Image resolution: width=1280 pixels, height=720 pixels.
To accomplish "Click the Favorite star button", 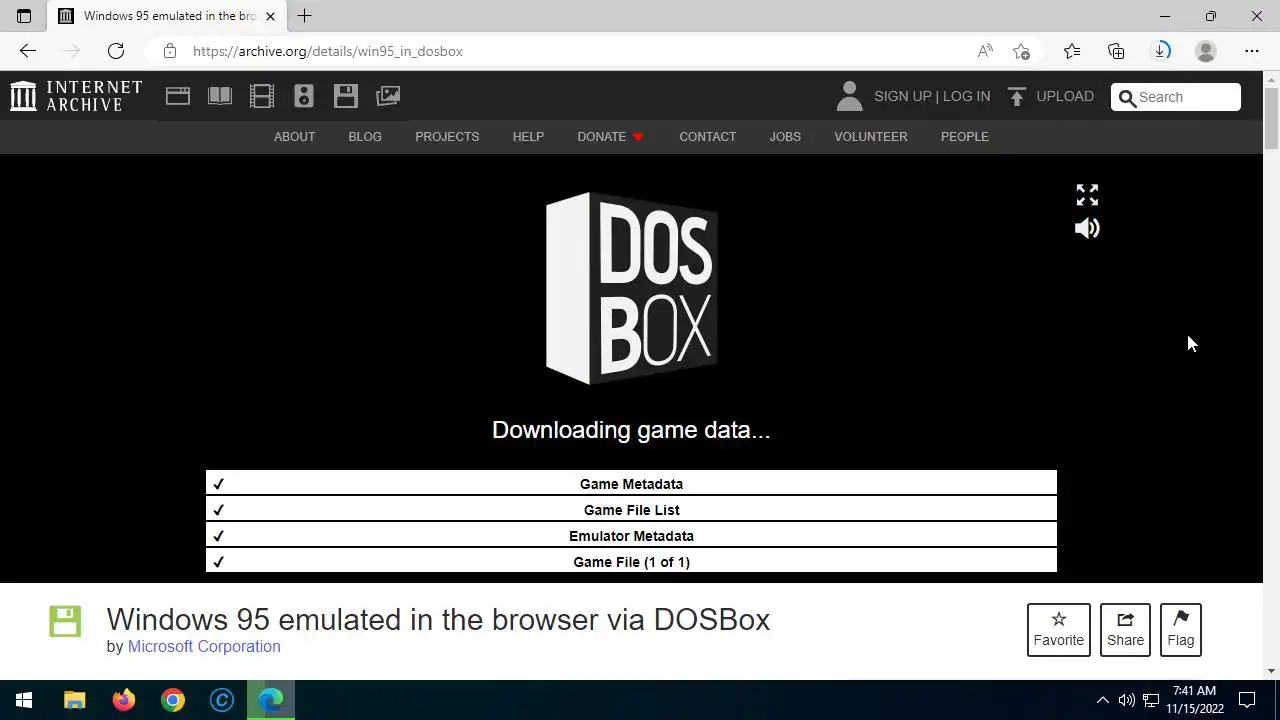I will [1059, 630].
